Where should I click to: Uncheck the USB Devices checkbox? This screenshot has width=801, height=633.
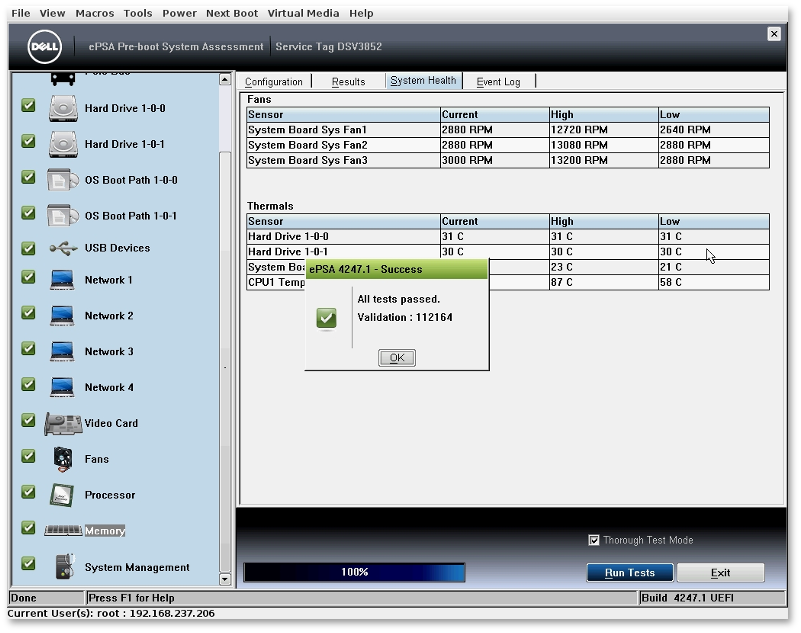[29, 248]
